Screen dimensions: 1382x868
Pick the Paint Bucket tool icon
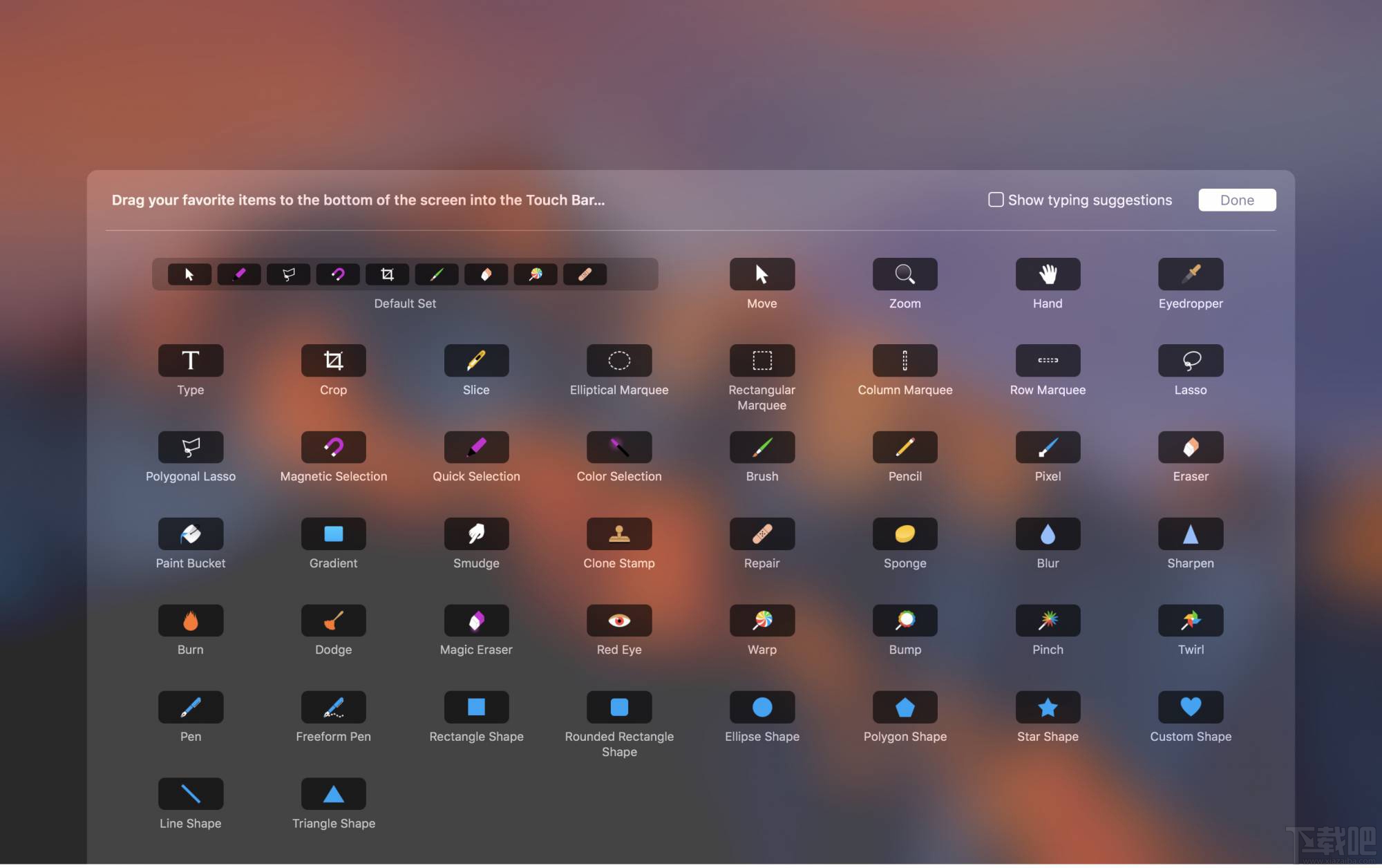[x=190, y=534]
